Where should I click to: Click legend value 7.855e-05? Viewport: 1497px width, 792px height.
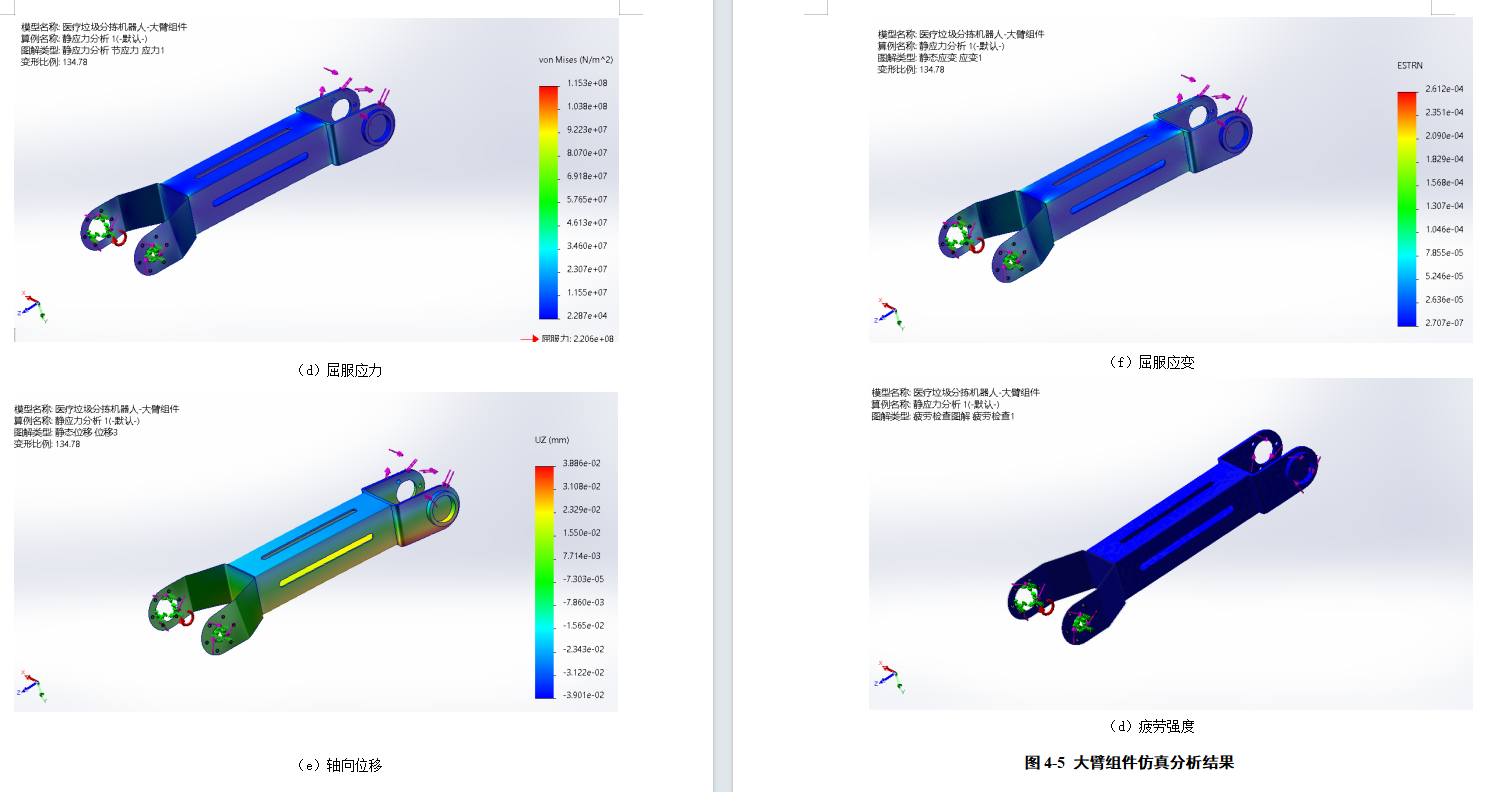[x=1445, y=253]
